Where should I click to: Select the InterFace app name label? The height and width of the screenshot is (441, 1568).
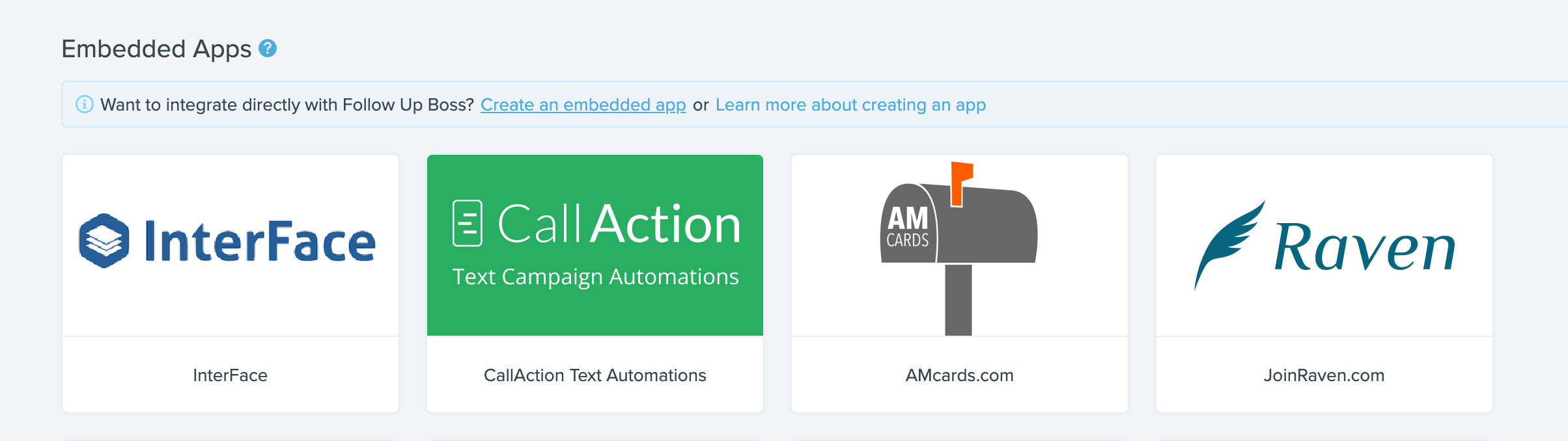coord(230,375)
